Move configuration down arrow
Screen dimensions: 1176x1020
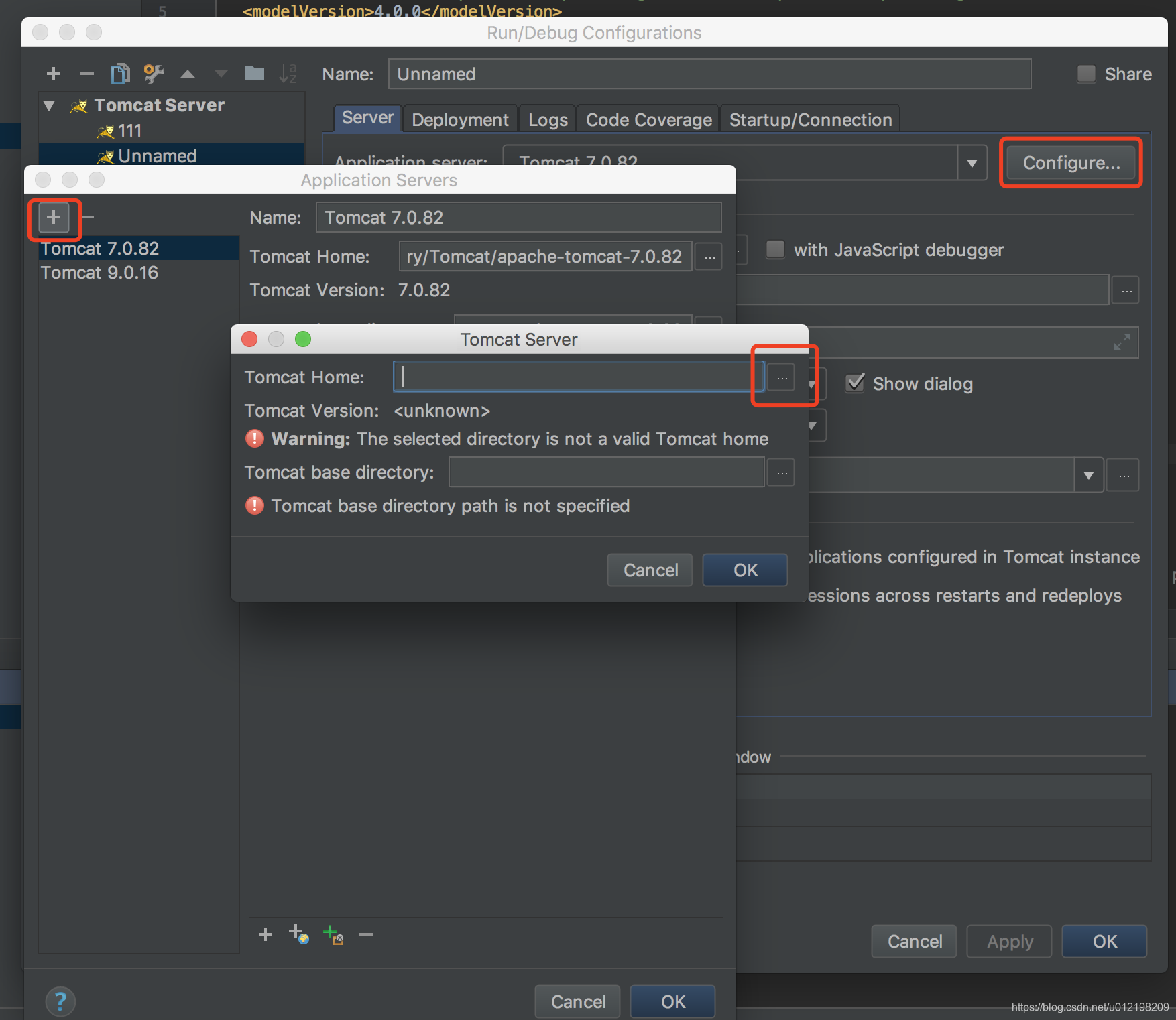click(221, 74)
